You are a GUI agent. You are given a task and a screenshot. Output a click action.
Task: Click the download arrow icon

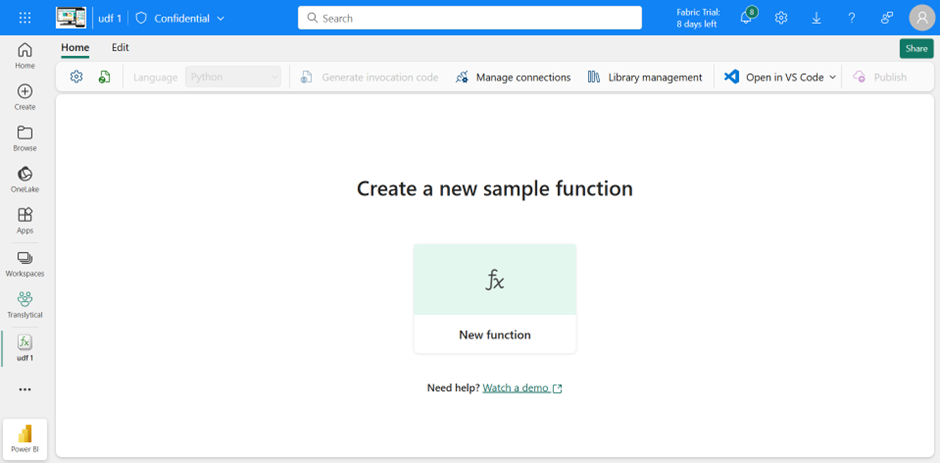816,18
